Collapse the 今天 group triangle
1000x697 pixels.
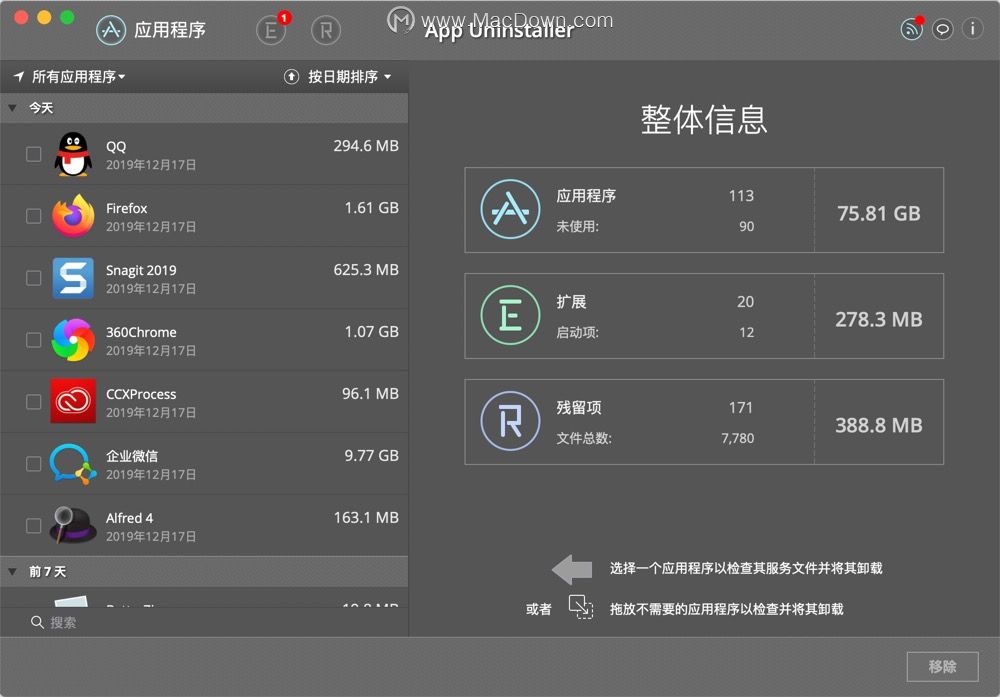tap(12, 108)
